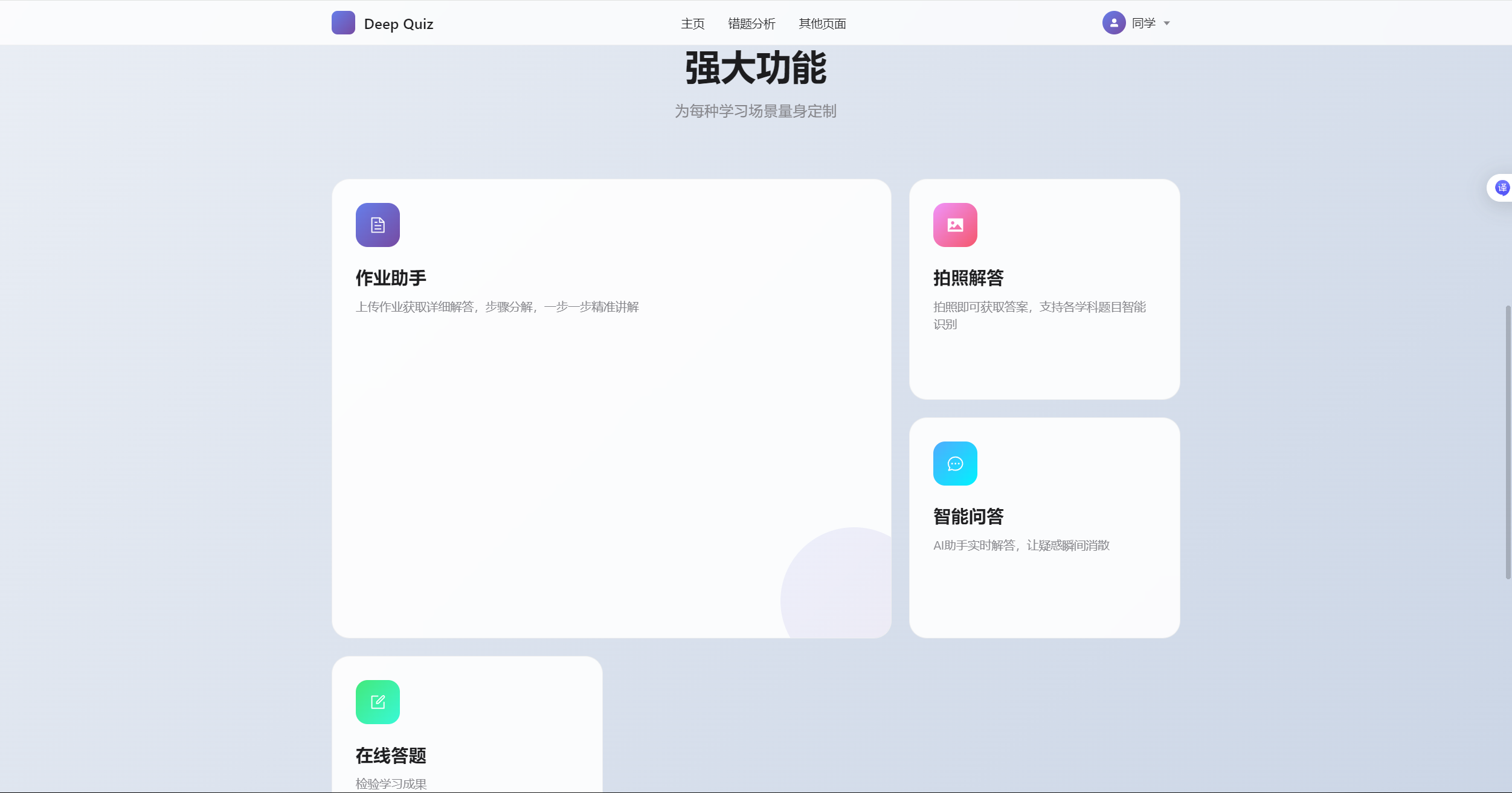Click the 作业助手 document icon

(378, 225)
